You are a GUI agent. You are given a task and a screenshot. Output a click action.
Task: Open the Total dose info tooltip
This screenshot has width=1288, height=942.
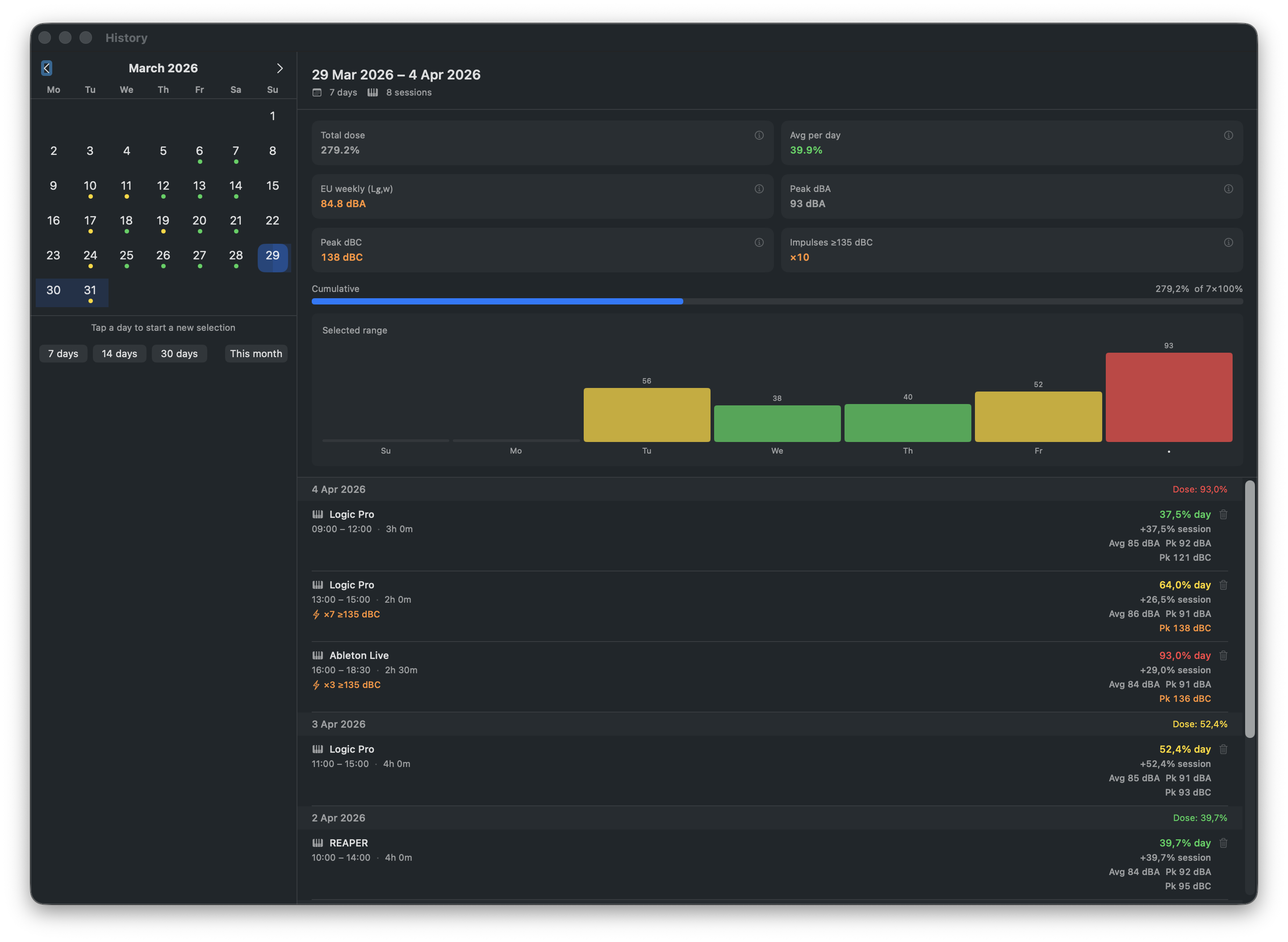coord(759,136)
